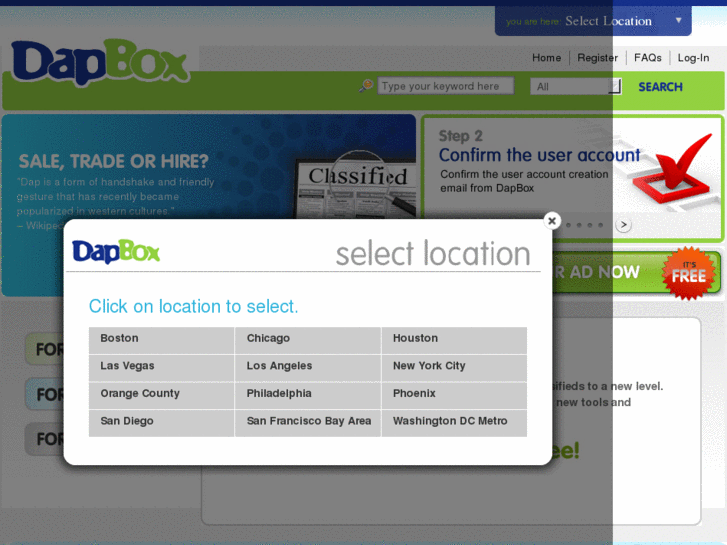
Task: Click the SEARCH button
Action: pyautogui.click(x=660, y=87)
